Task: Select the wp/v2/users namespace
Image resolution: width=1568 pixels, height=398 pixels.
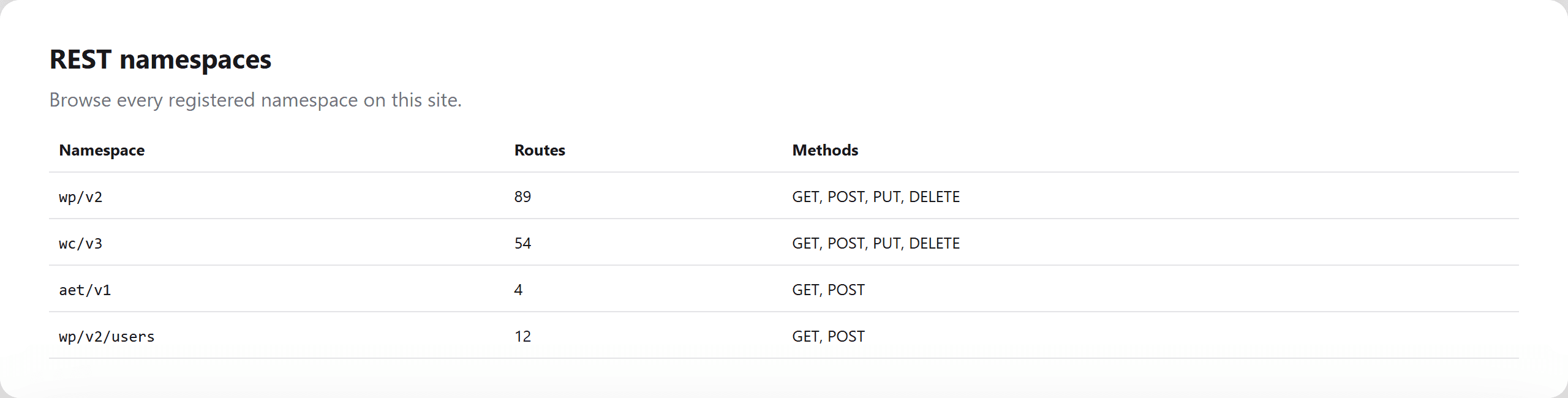Action: pos(107,336)
